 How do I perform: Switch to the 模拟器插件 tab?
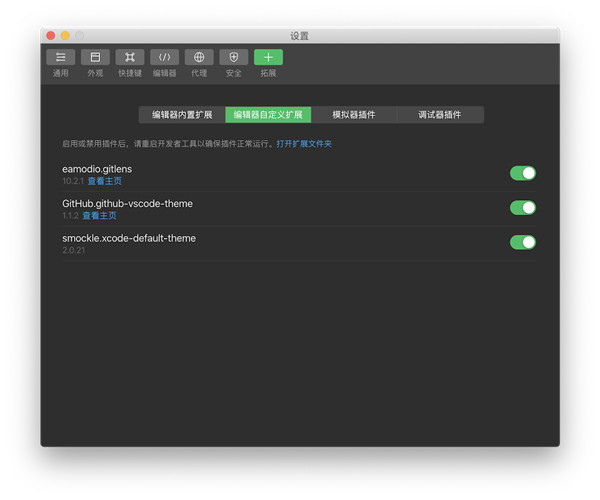[354, 115]
